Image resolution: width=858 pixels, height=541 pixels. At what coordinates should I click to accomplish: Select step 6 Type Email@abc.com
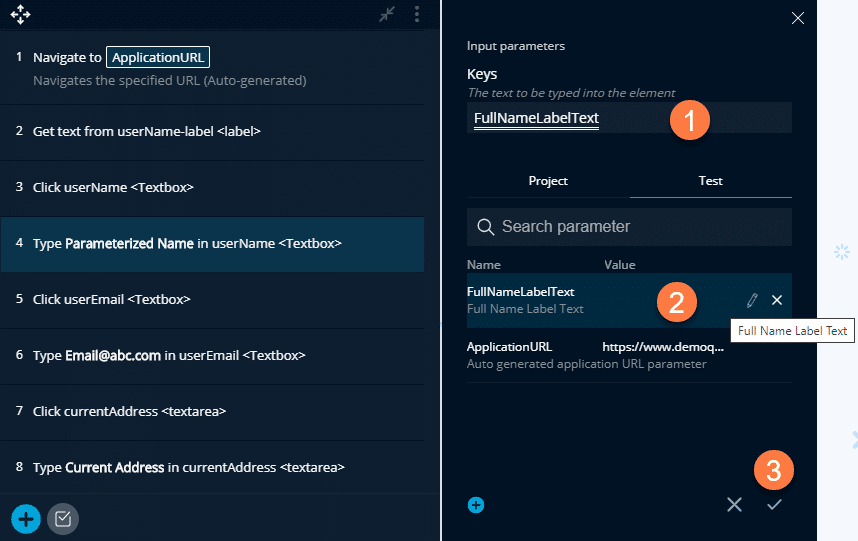point(212,356)
